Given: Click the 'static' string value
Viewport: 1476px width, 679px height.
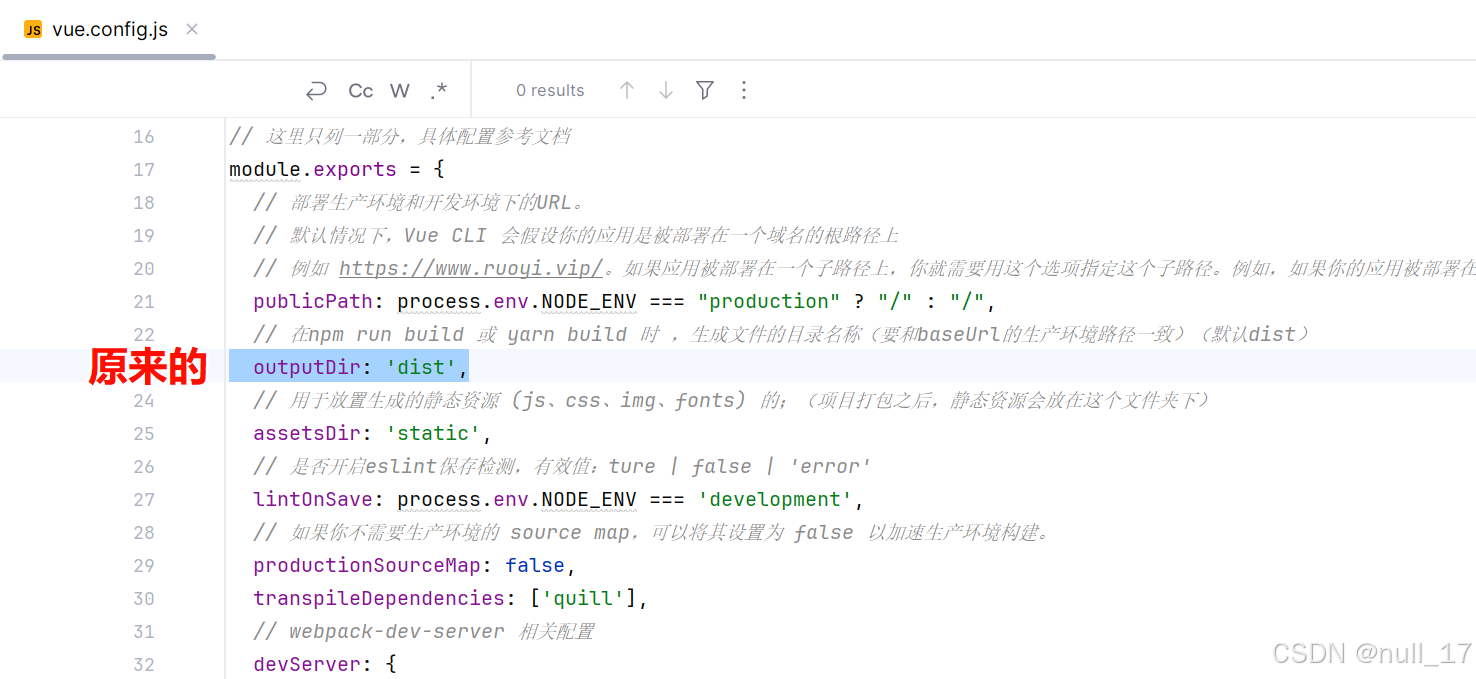Looking at the screenshot, I should click(x=434, y=433).
